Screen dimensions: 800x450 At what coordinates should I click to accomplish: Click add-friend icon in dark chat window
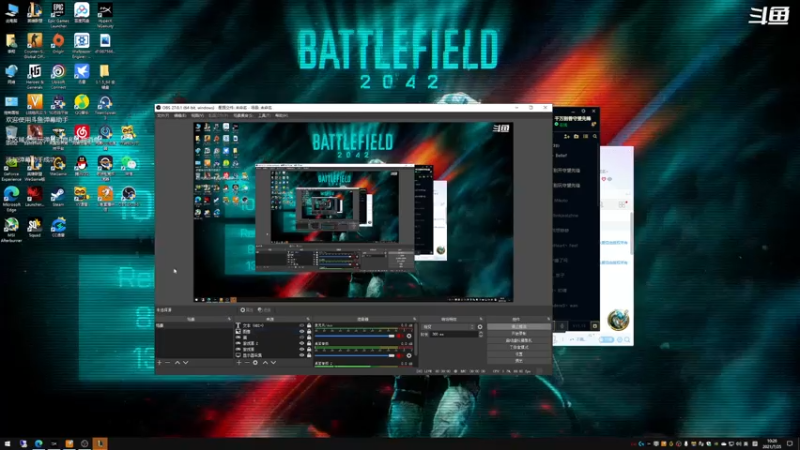[x=566, y=136]
